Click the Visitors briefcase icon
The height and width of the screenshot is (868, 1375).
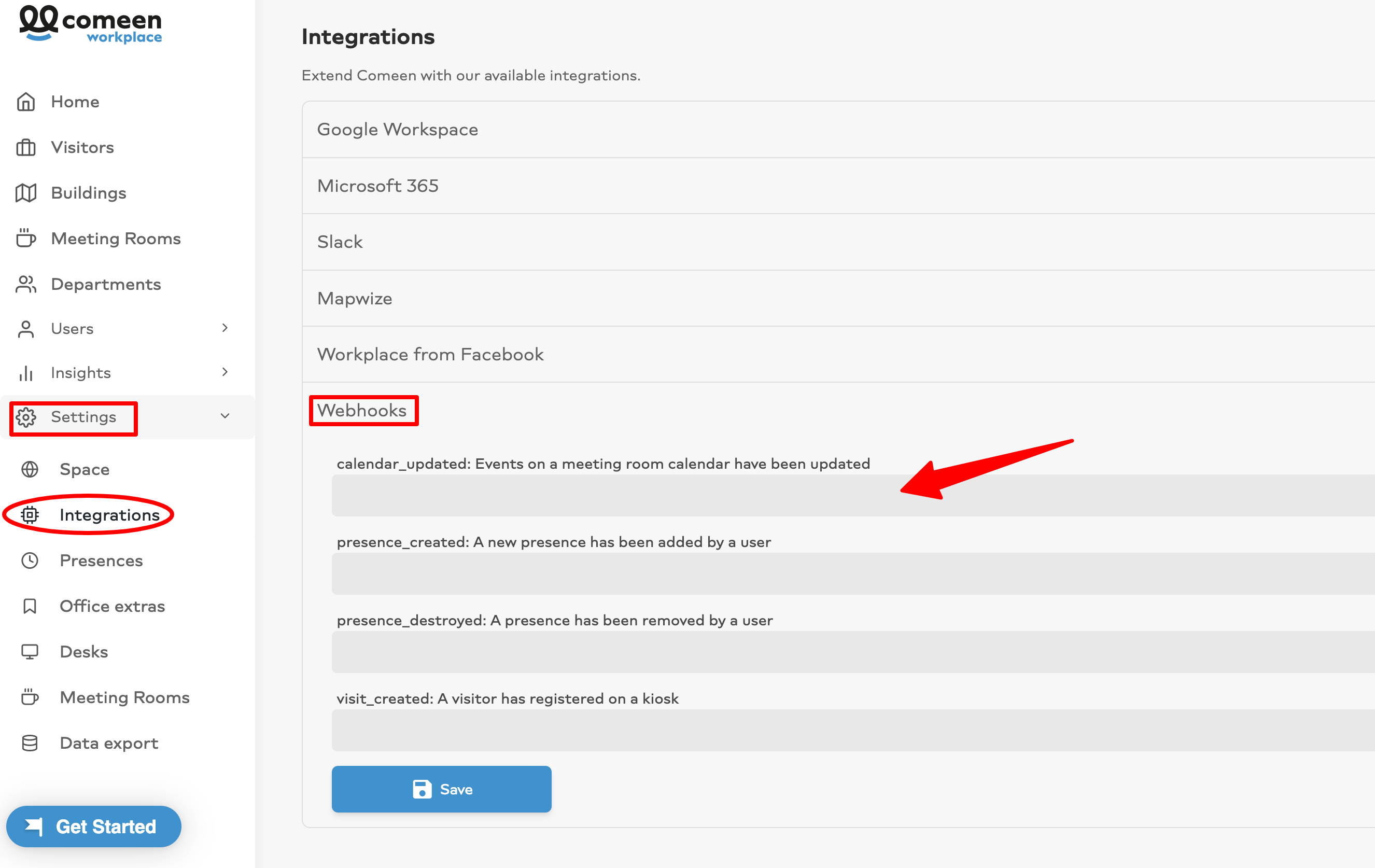26,147
